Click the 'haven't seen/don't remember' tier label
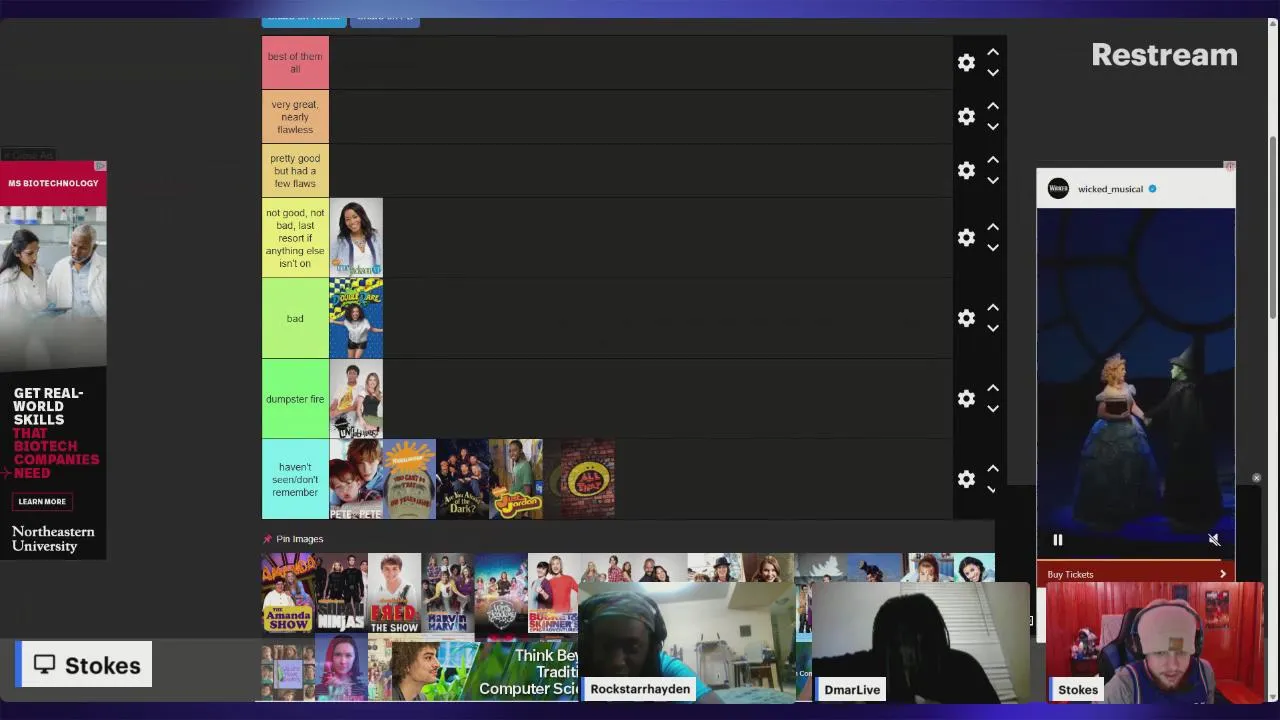The height and width of the screenshot is (720, 1280). click(295, 479)
